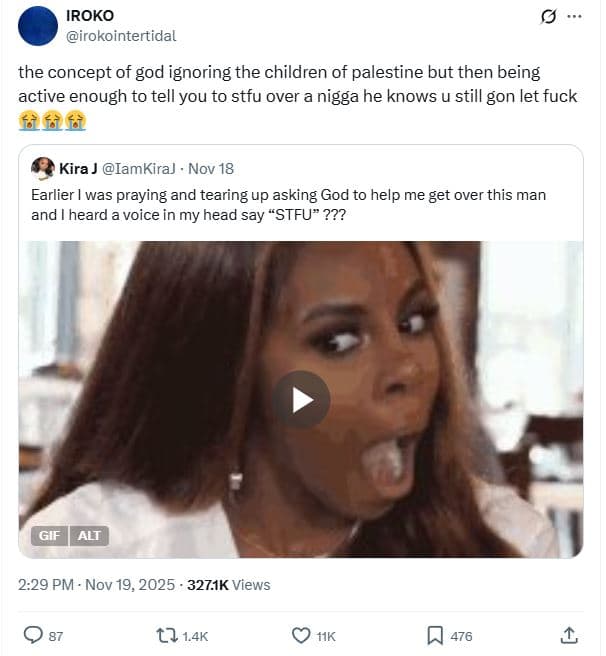This screenshot has width=606, height=656.
Task: Show the ALT image description
Action: (90, 536)
